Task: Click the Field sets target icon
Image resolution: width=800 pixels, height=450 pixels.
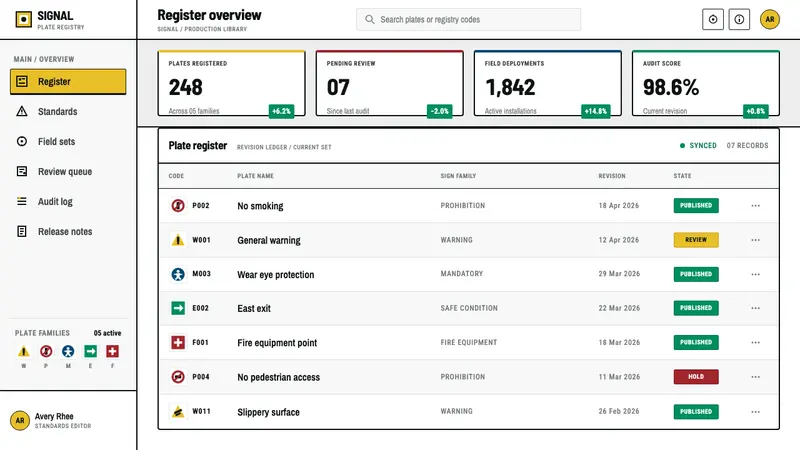Action: point(22,141)
